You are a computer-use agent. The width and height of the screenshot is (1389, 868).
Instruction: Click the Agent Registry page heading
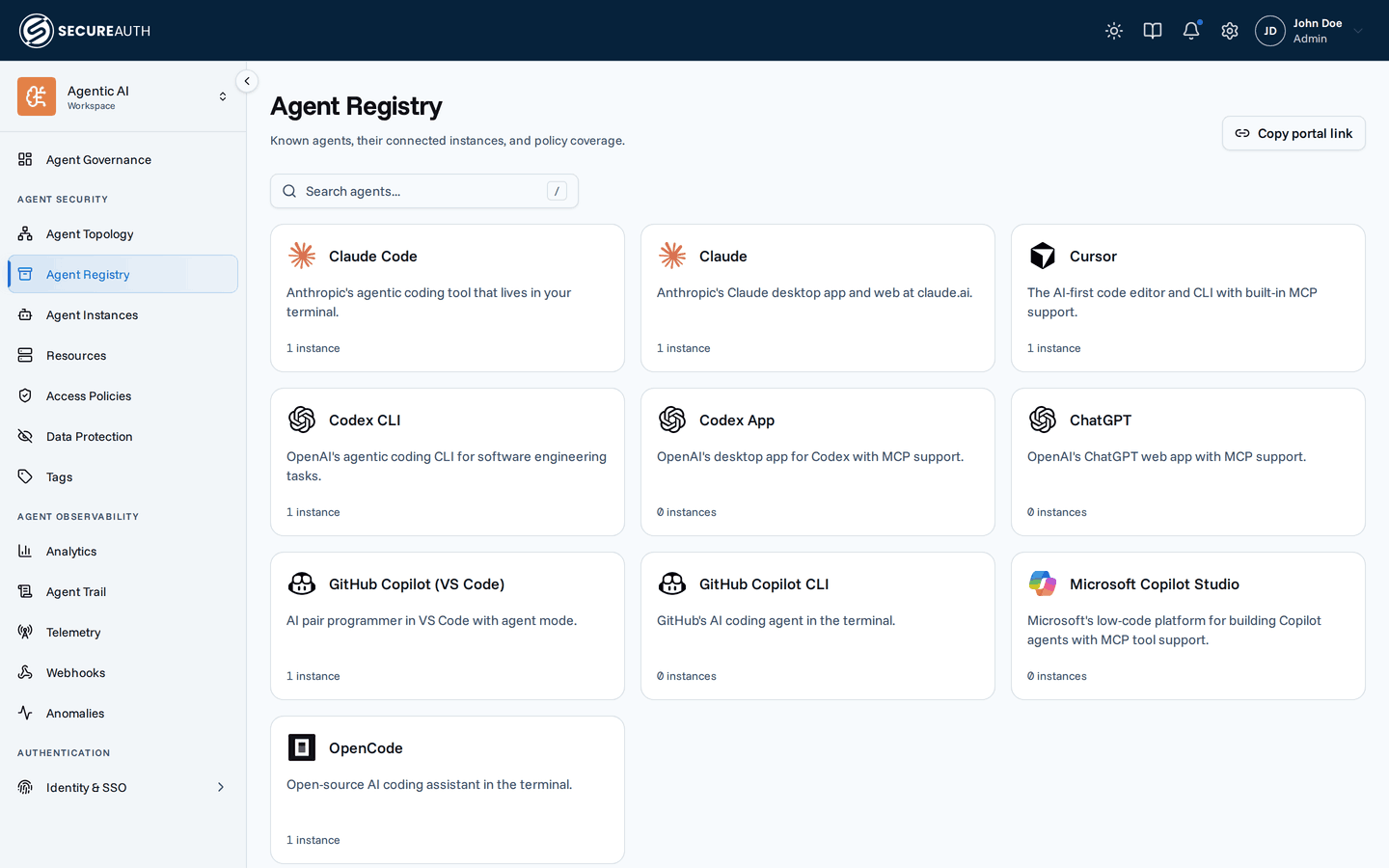click(x=356, y=106)
